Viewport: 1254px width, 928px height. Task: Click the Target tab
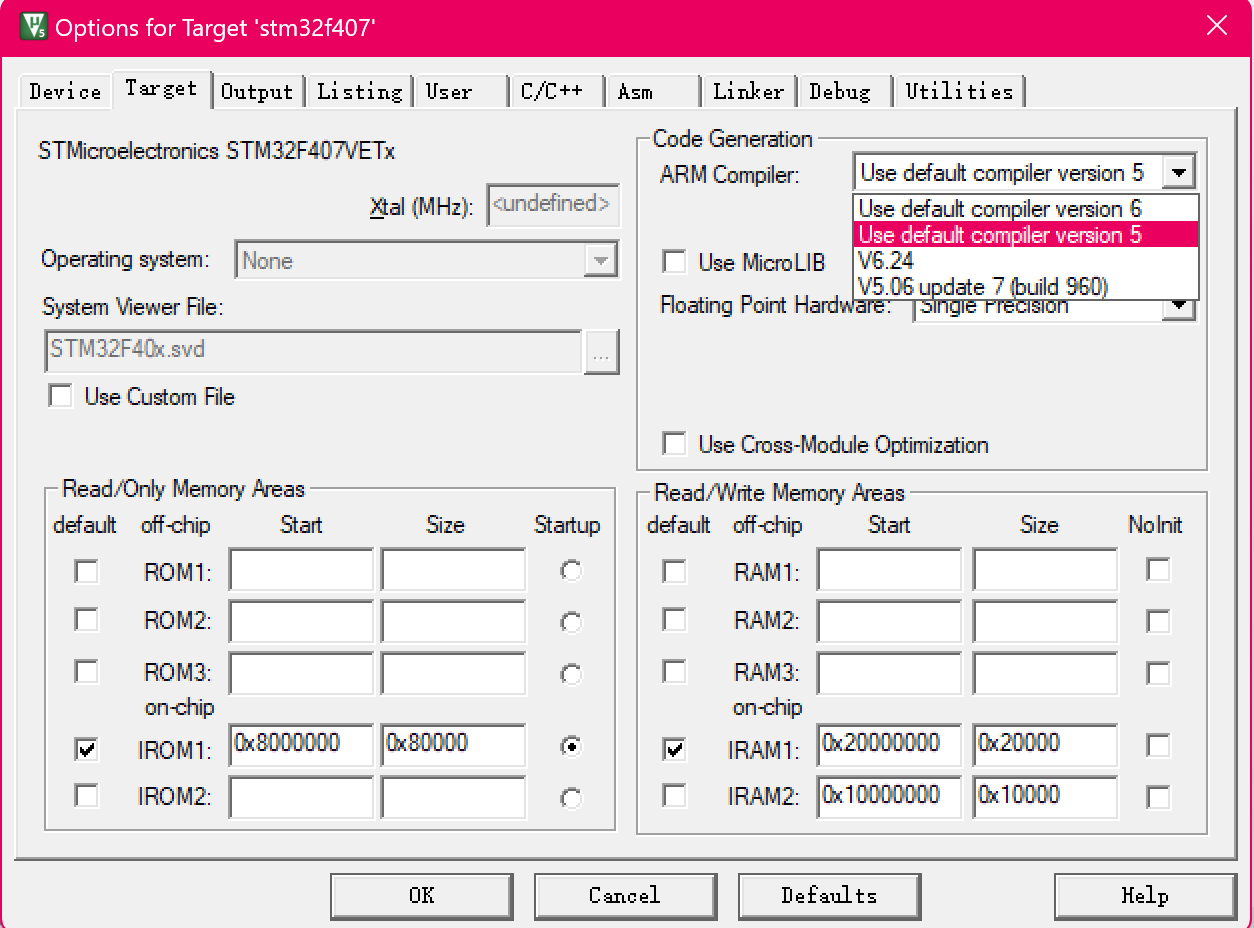coord(161,88)
